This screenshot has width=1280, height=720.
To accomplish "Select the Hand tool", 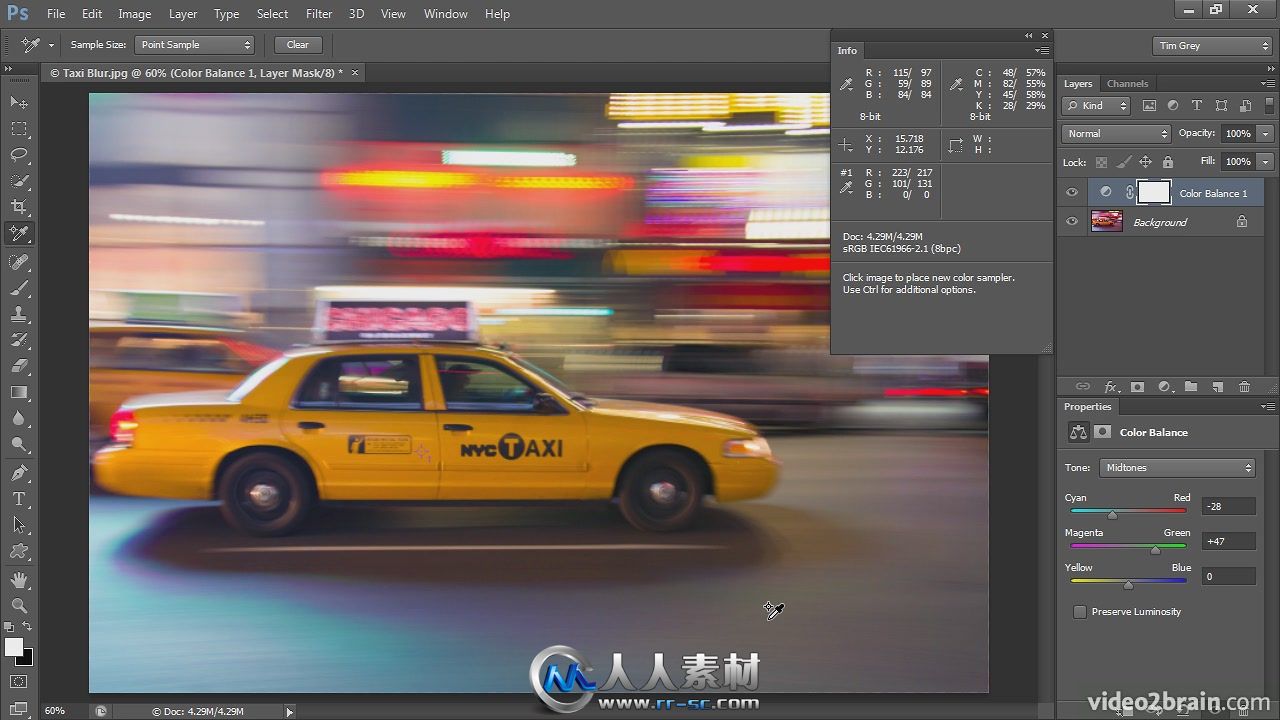I will [x=19, y=580].
